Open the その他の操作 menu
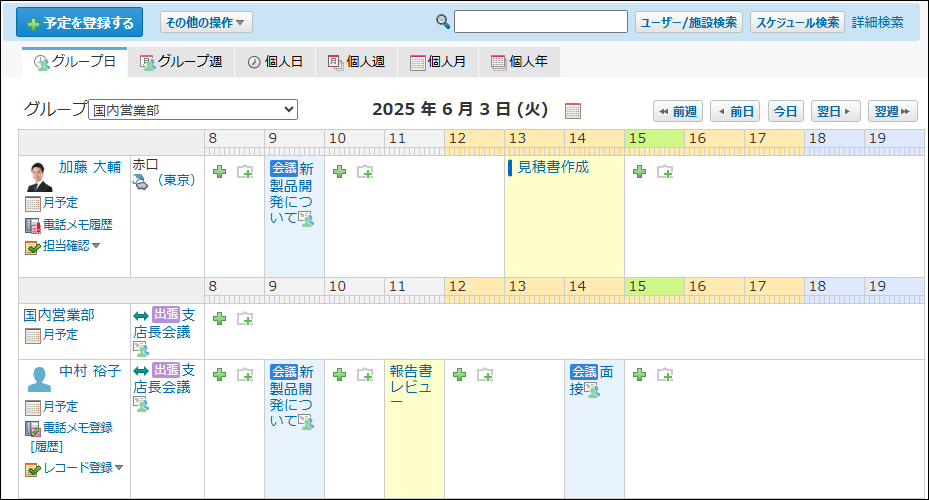Viewport: 929px width, 500px height. pyautogui.click(x=206, y=22)
